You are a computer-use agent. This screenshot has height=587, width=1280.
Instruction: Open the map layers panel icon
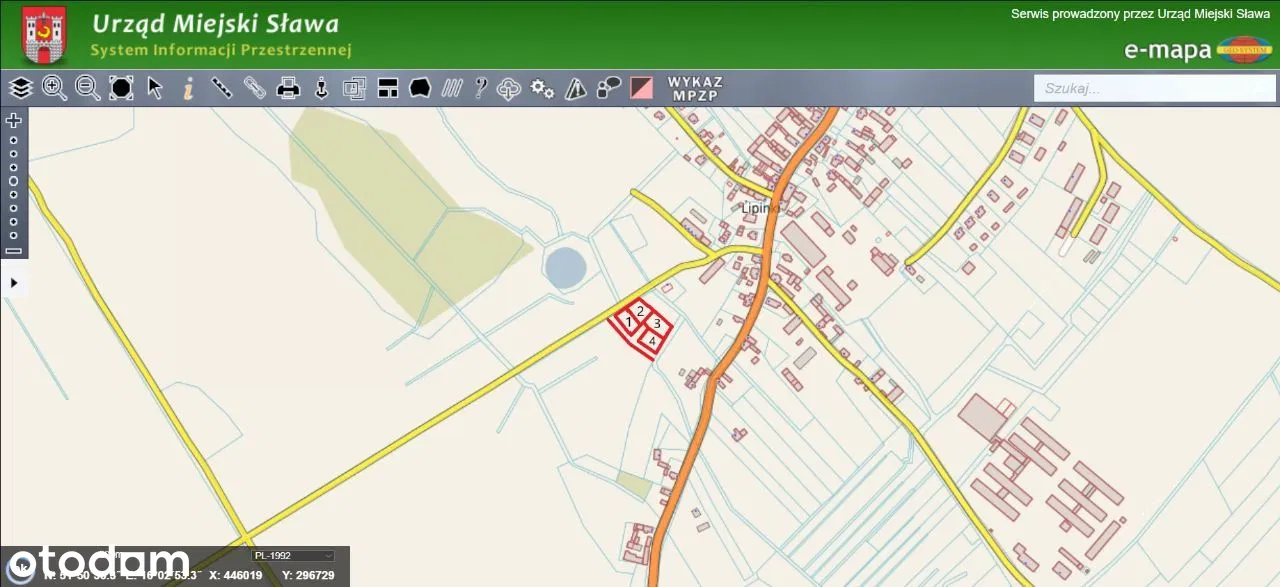pyautogui.click(x=21, y=88)
